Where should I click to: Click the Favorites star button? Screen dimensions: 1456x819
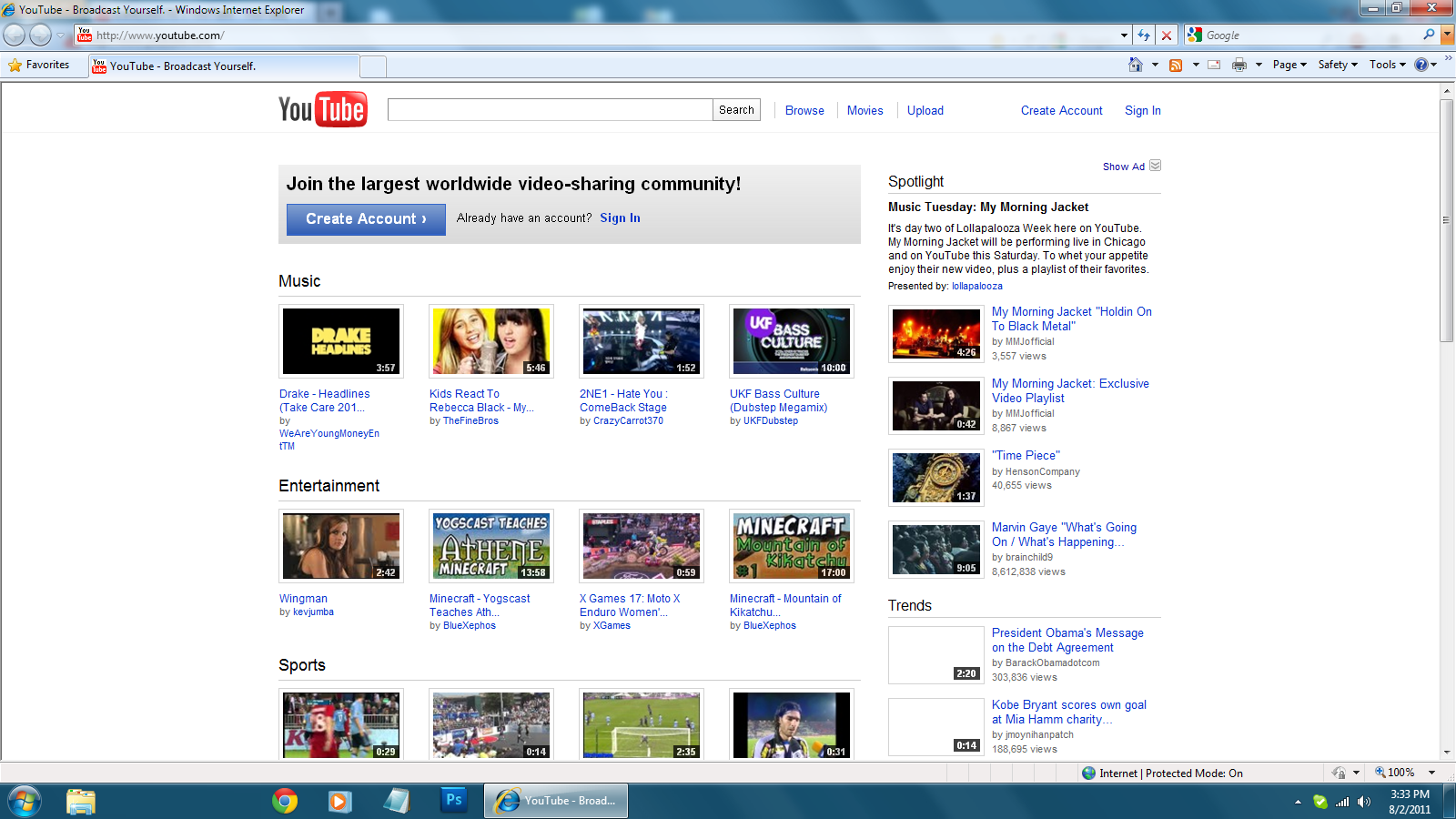click(39, 65)
